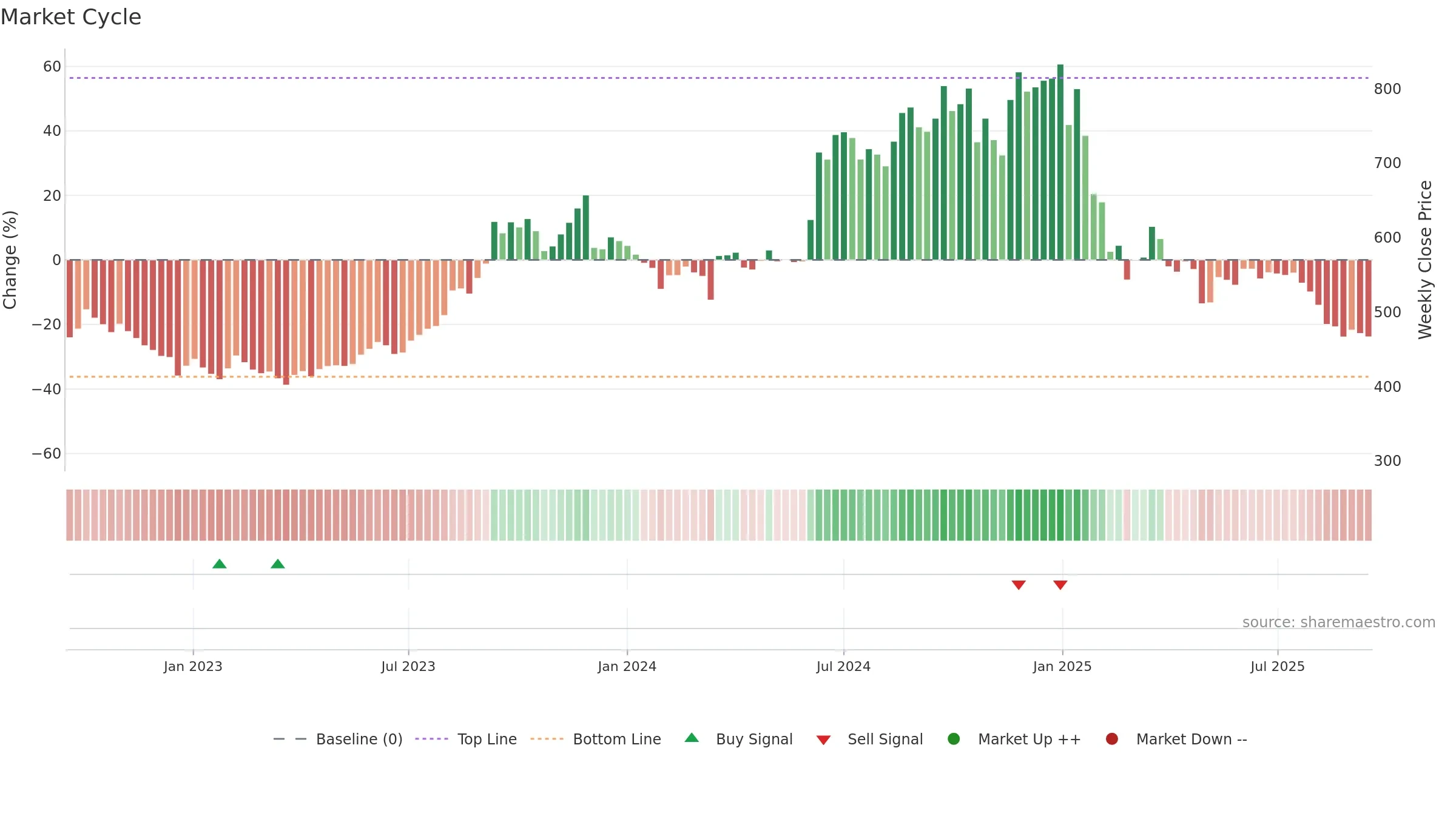1456x819 pixels.
Task: Click the −40 tick on left axis
Action: point(47,389)
